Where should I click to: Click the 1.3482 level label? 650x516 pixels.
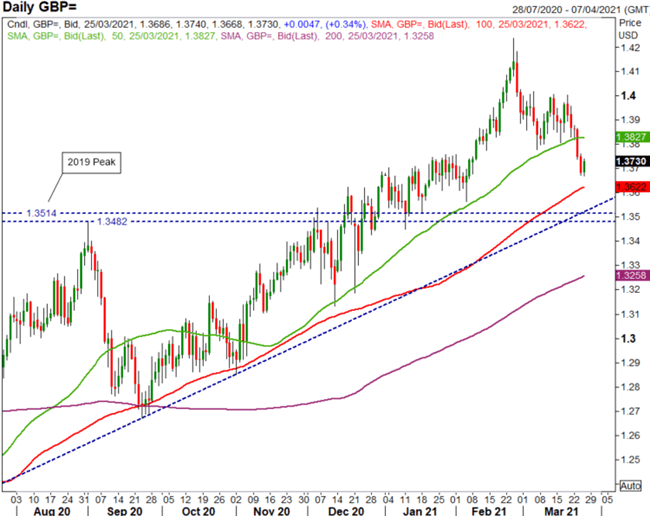click(112, 222)
